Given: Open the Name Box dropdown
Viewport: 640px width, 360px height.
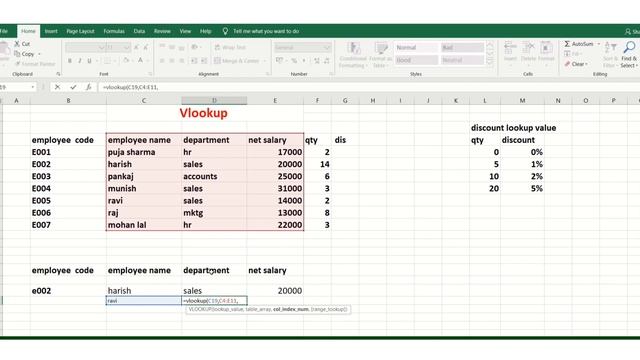Looking at the screenshot, I should click(33, 87).
